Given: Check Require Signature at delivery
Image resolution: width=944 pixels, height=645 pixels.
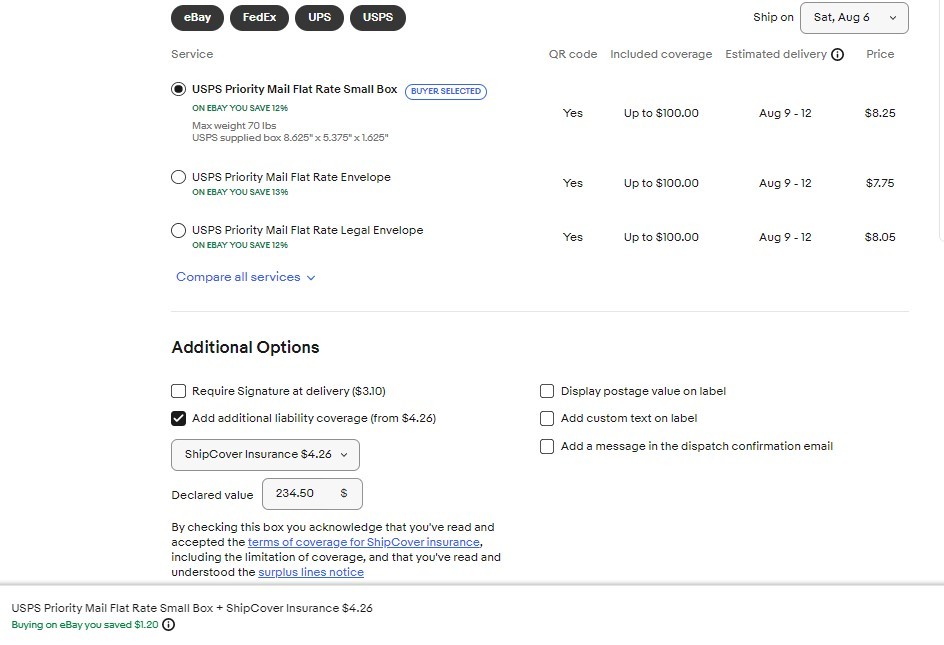Looking at the screenshot, I should 178,391.
